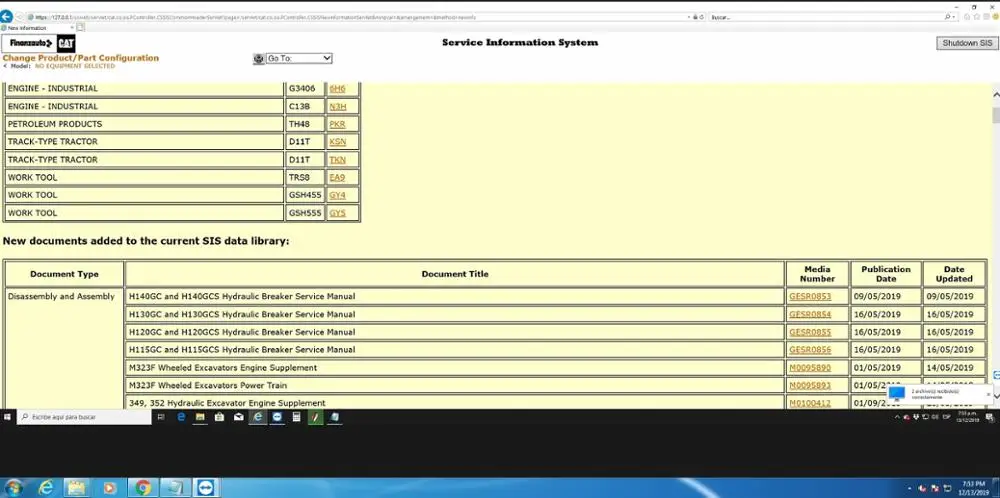
Task: Open File Explorer on the inner taskbar
Action: click(200, 417)
